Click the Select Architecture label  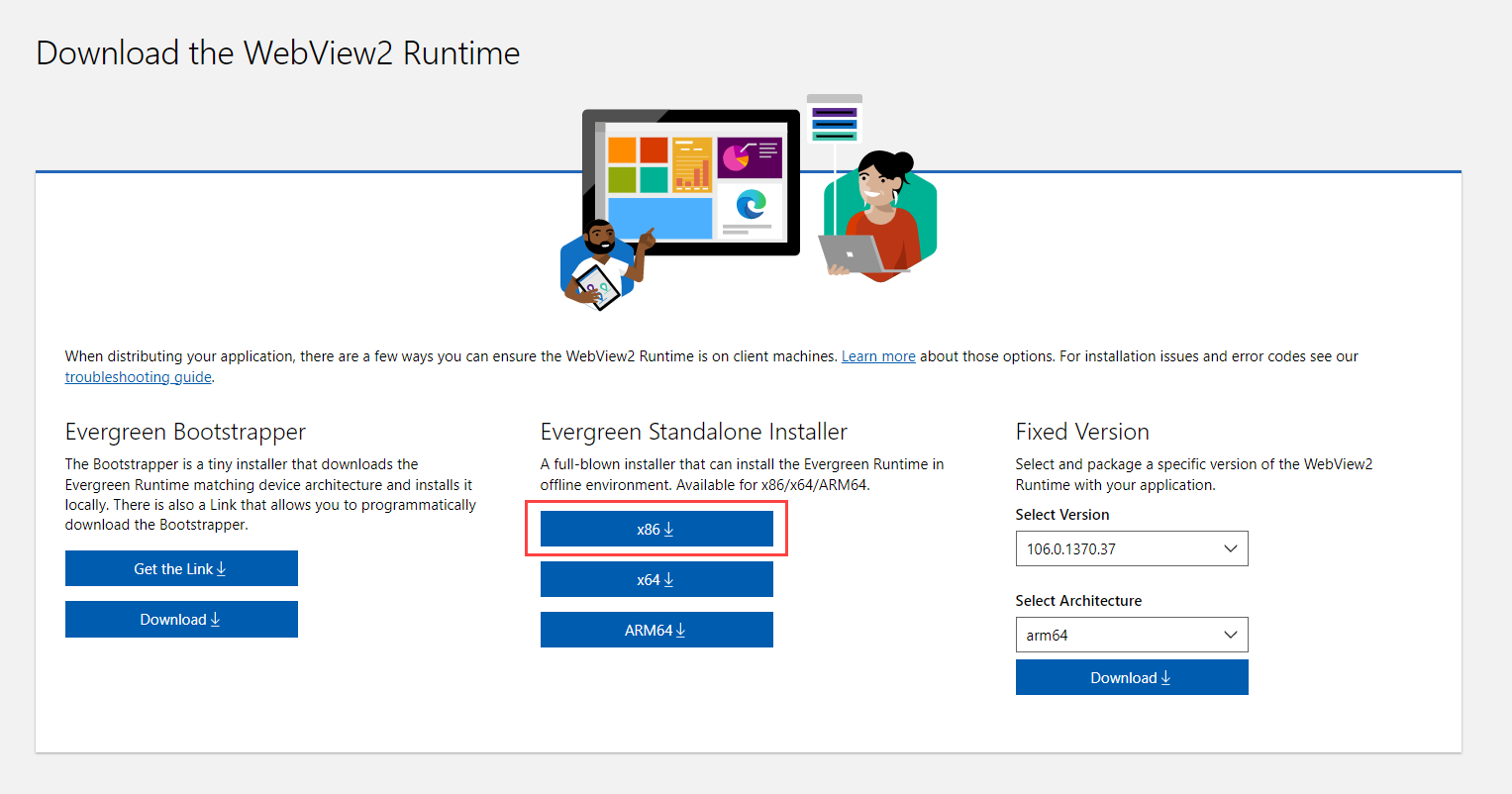pos(1078,601)
